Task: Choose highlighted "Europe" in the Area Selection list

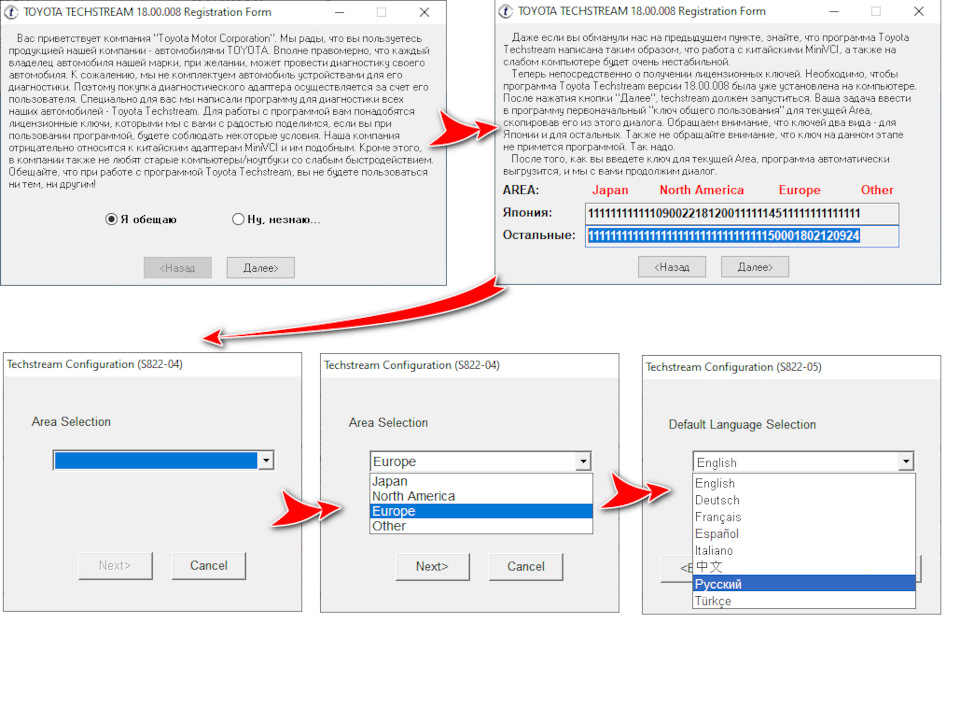Action: [481, 511]
